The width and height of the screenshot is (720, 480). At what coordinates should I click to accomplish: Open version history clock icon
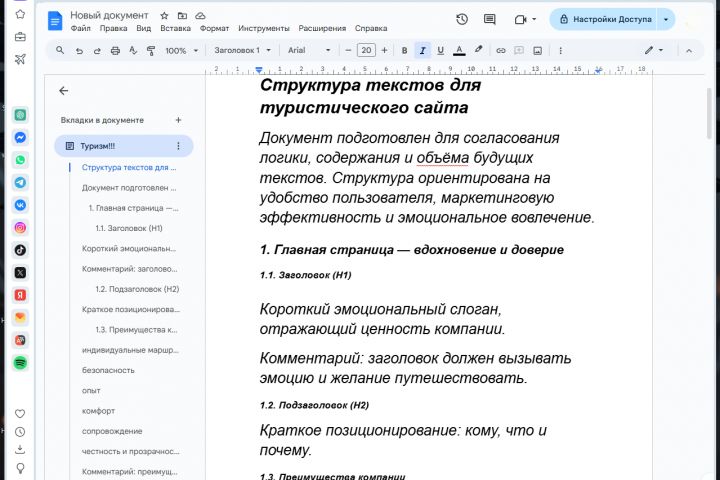click(461, 19)
